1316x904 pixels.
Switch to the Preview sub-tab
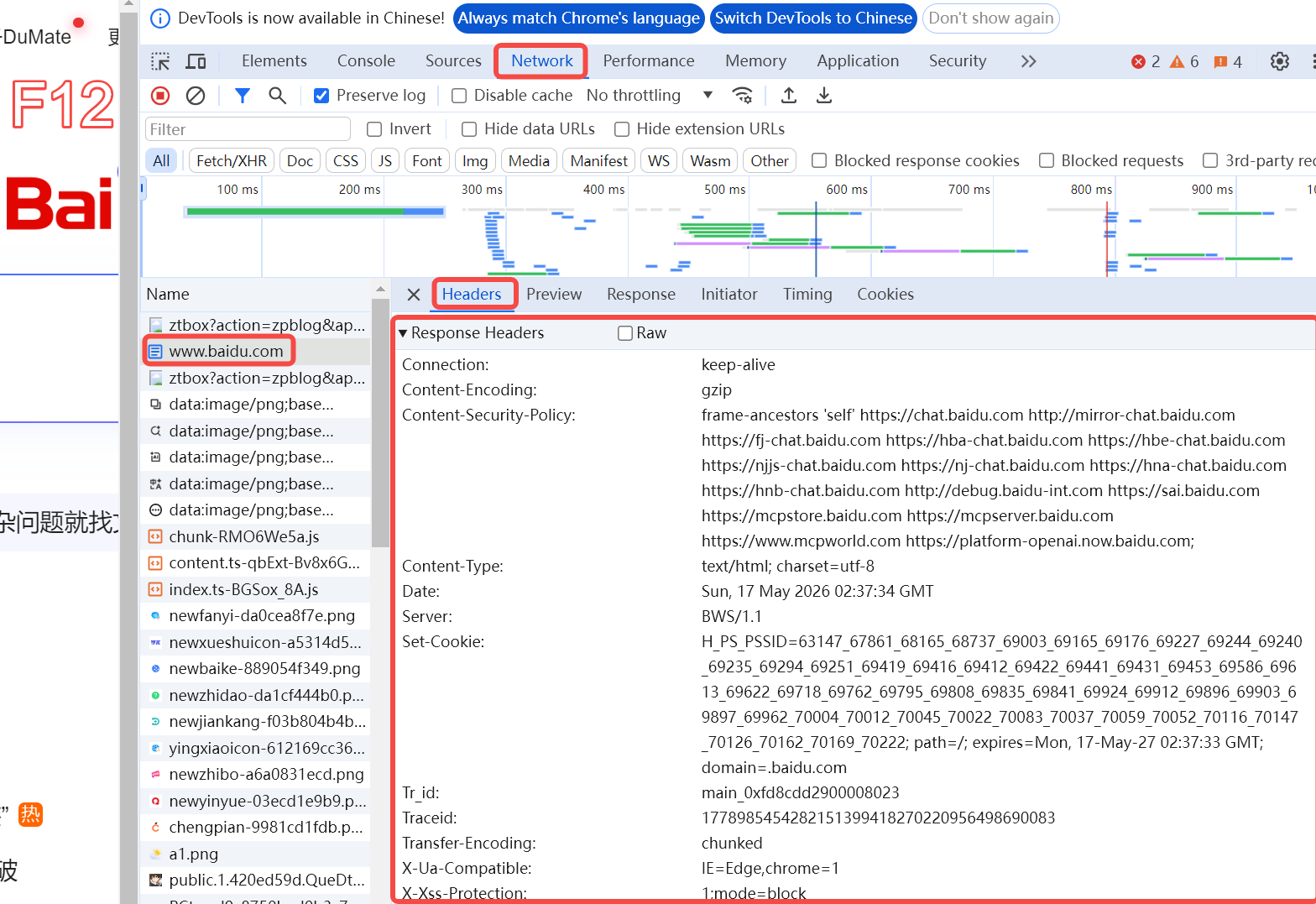tap(554, 295)
